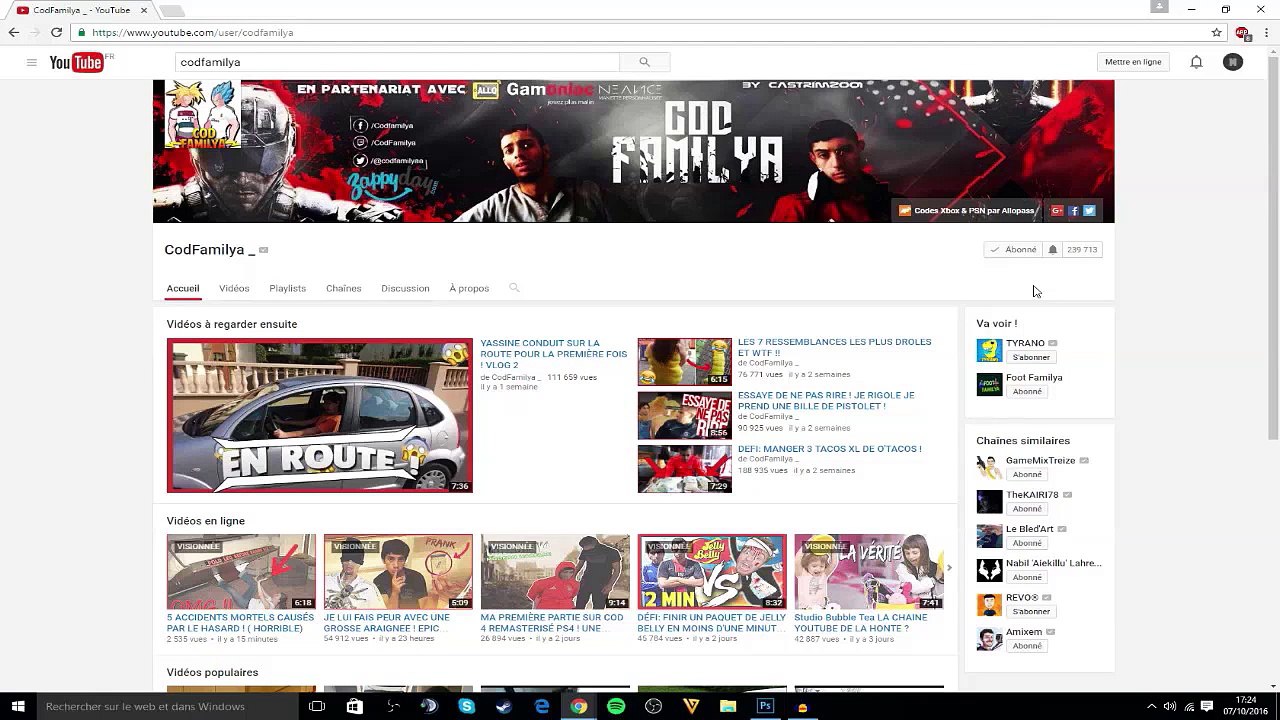The height and width of the screenshot is (720, 1280).
Task: Toggle the channel notification bell beside Abonné
Action: click(x=1052, y=249)
